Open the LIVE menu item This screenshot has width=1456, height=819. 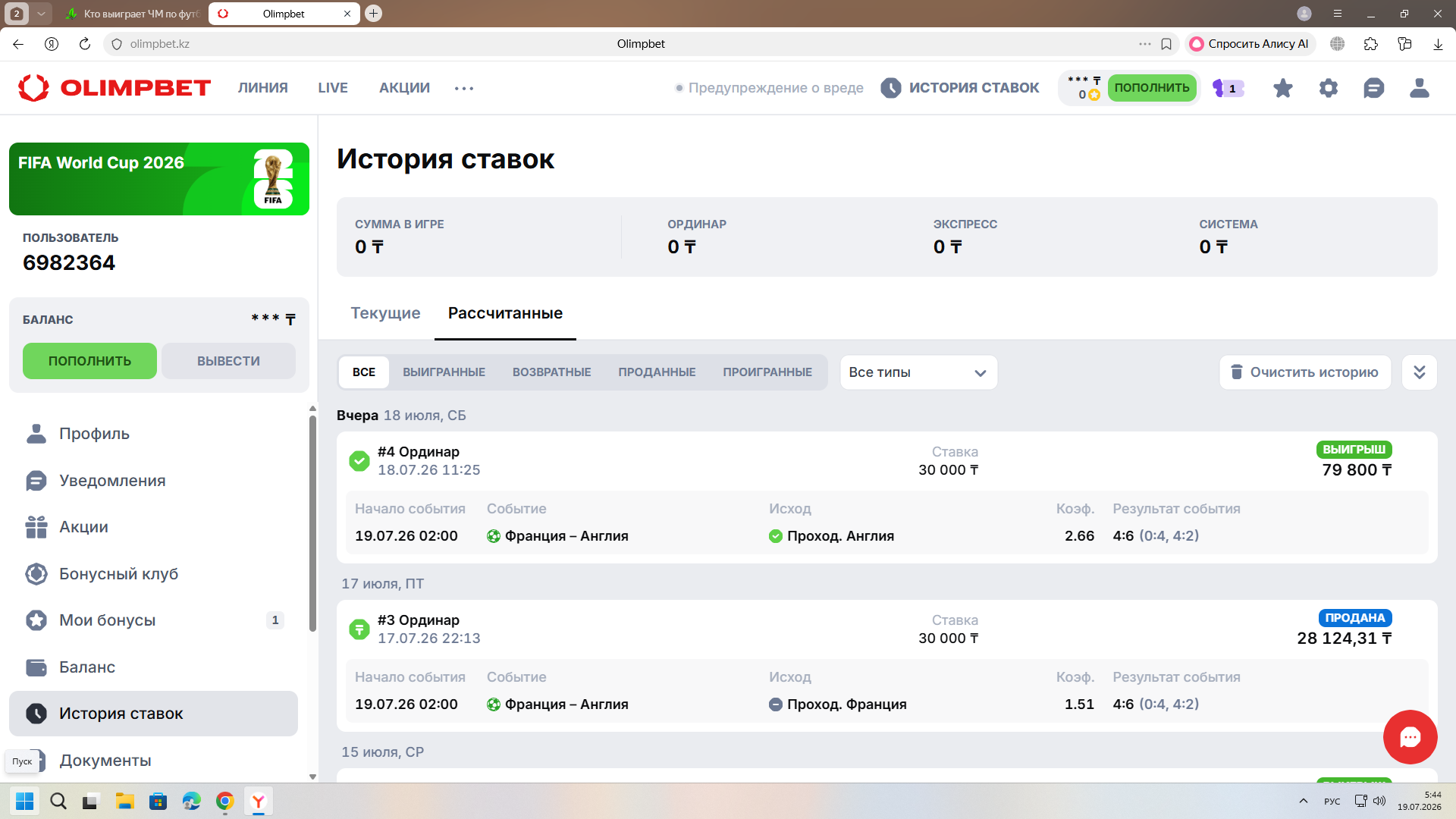[x=333, y=88]
